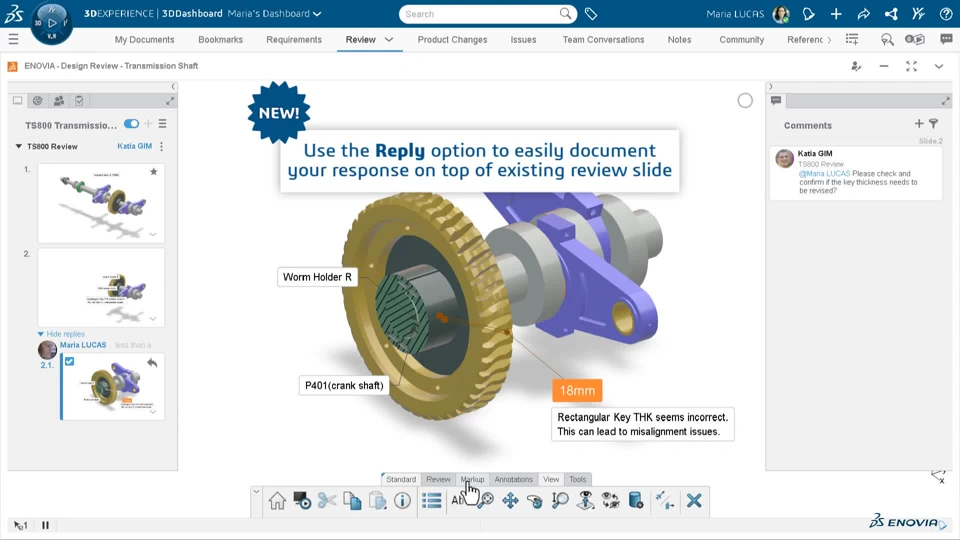Click the @Maria LUCAS mention in comment
Viewport: 960px width, 540px height.
pyautogui.click(x=824, y=174)
